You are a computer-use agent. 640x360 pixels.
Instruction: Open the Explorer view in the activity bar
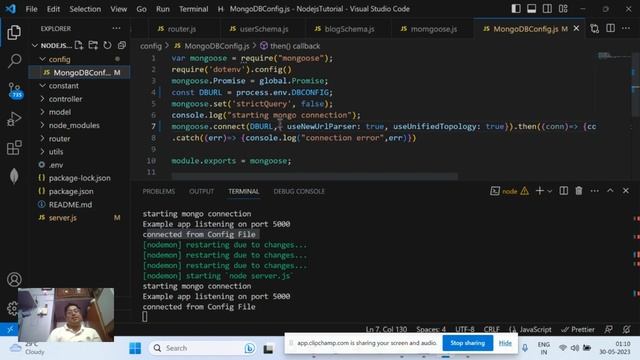(14, 33)
